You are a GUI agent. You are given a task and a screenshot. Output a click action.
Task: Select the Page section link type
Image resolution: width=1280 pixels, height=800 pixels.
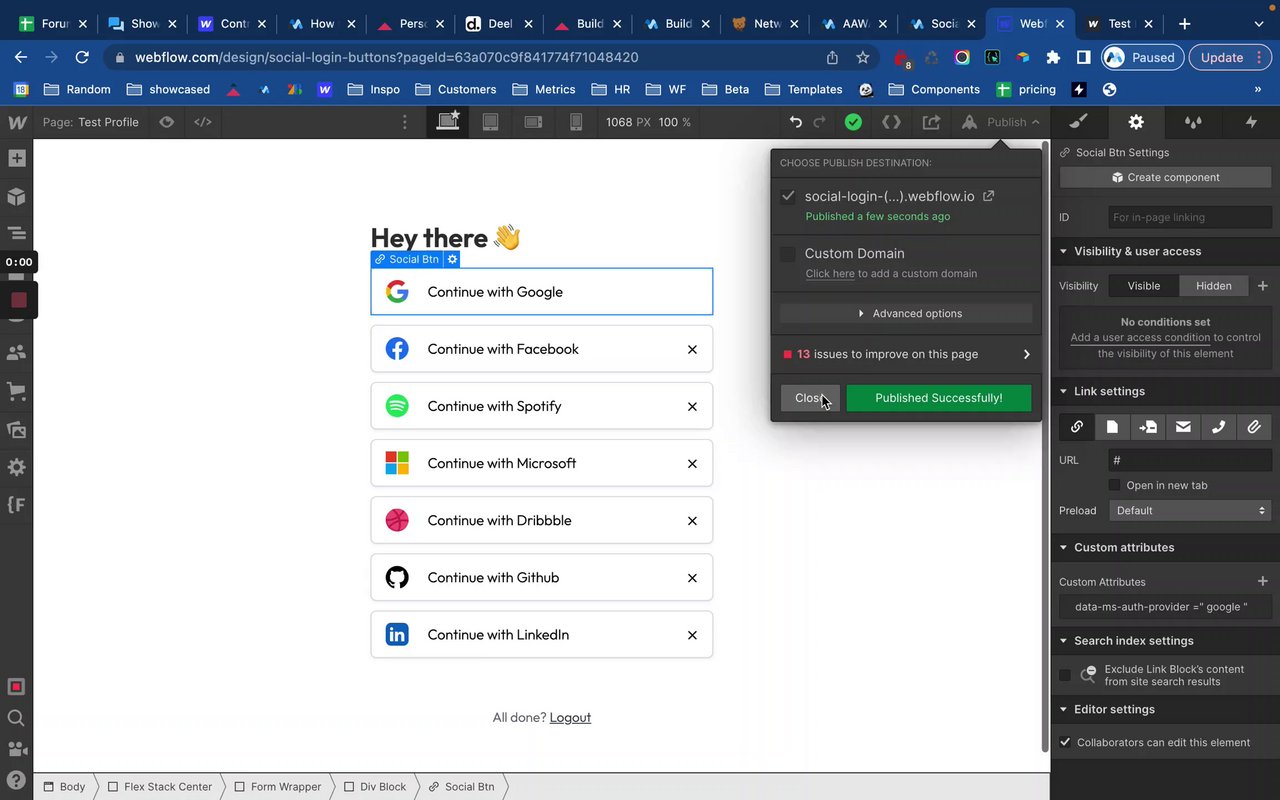point(1148,427)
